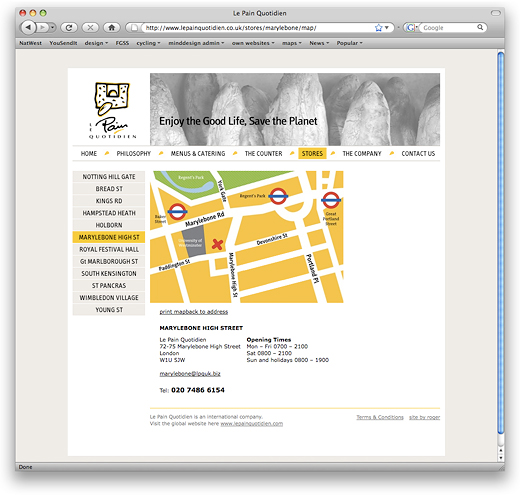Click the phone number 020 7486 6154
Screen dimensions: 520x495
(x=198, y=390)
